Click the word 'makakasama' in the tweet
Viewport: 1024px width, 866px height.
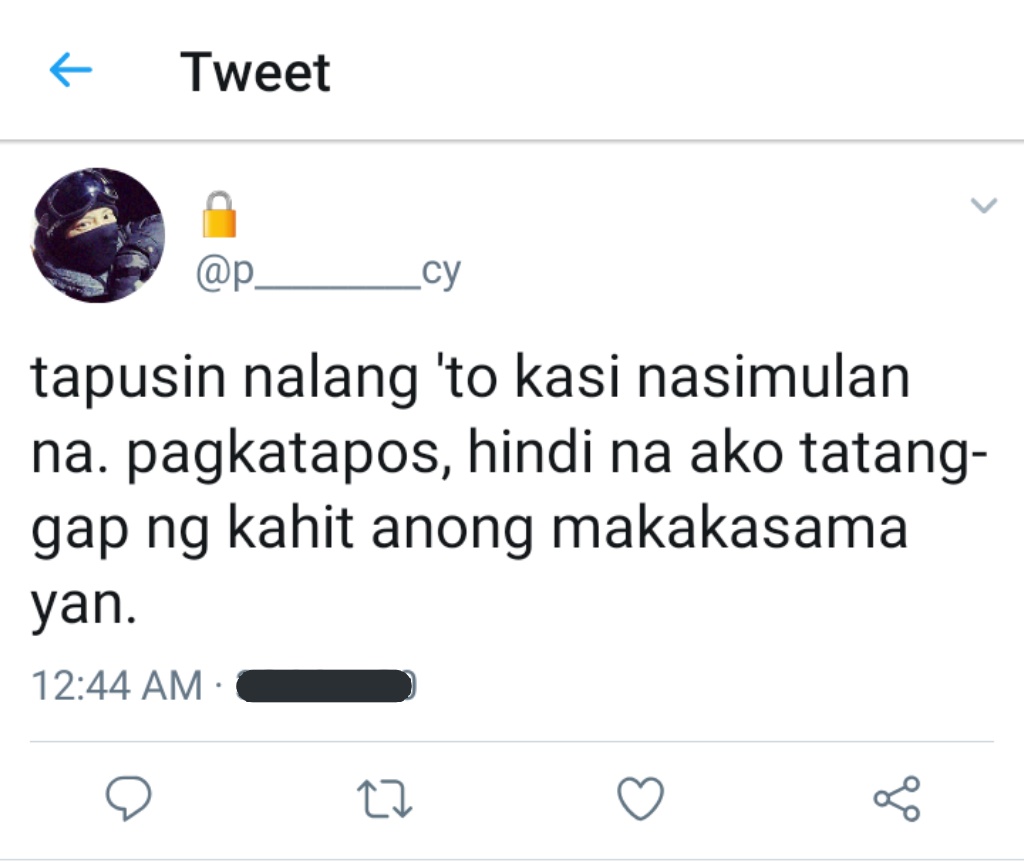730,528
